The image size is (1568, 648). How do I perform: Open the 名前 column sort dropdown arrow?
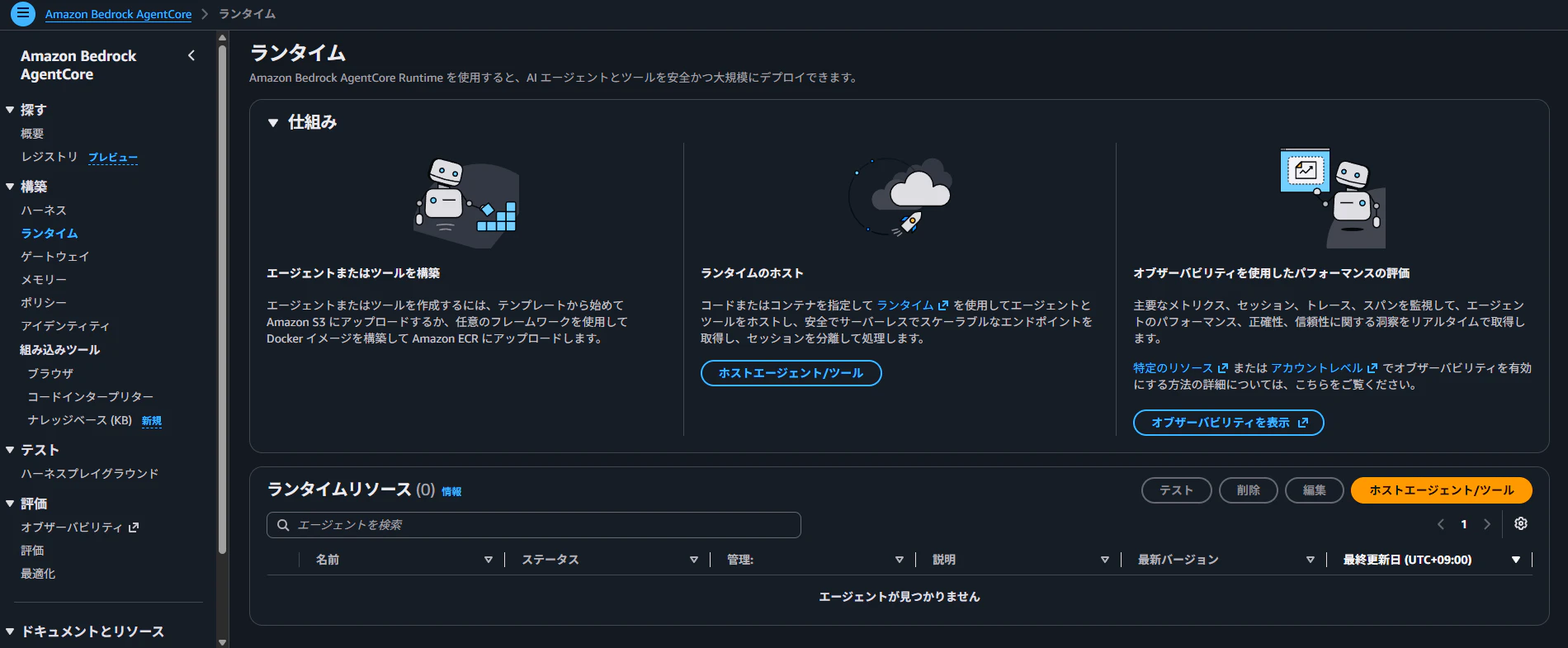pos(489,560)
